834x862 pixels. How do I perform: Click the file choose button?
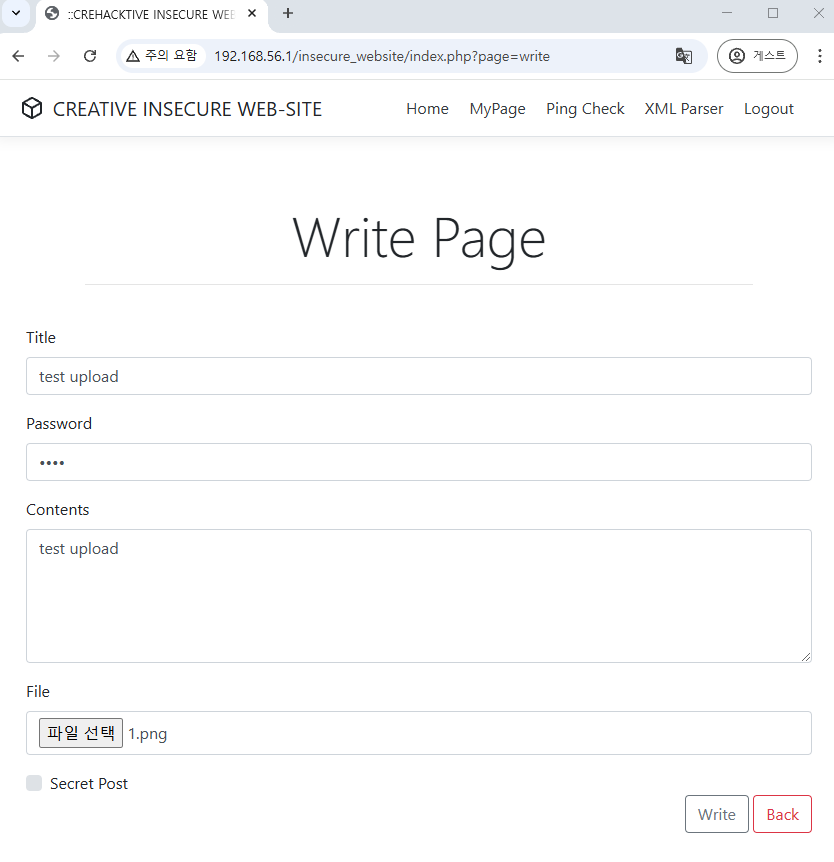point(81,733)
